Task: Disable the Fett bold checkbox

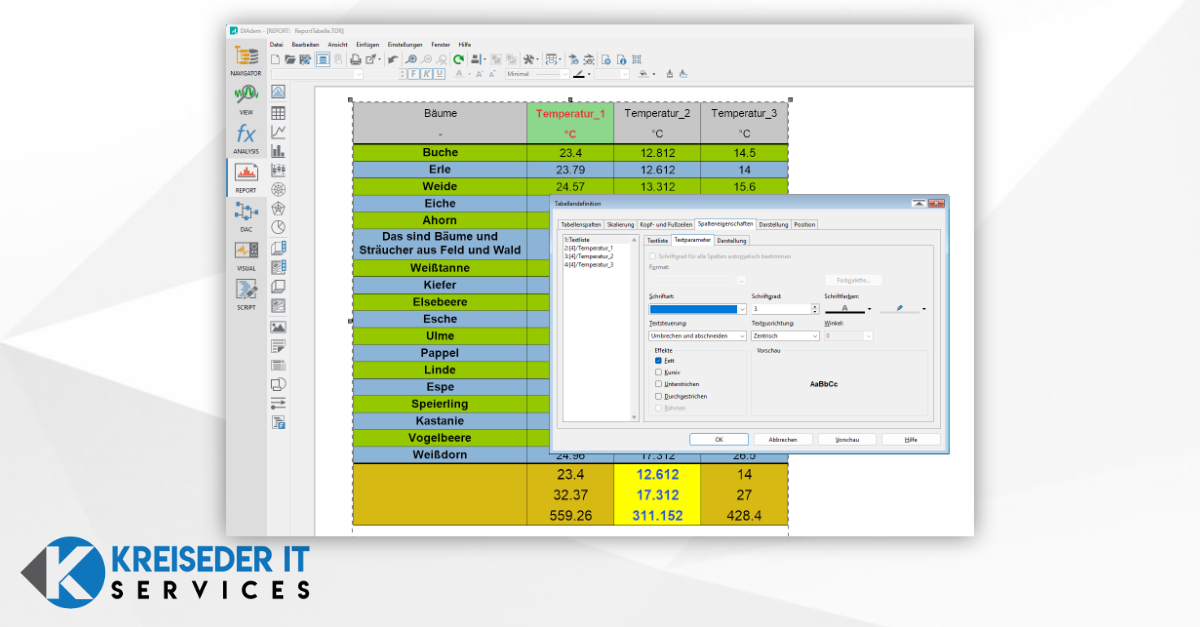Action: pos(658,360)
